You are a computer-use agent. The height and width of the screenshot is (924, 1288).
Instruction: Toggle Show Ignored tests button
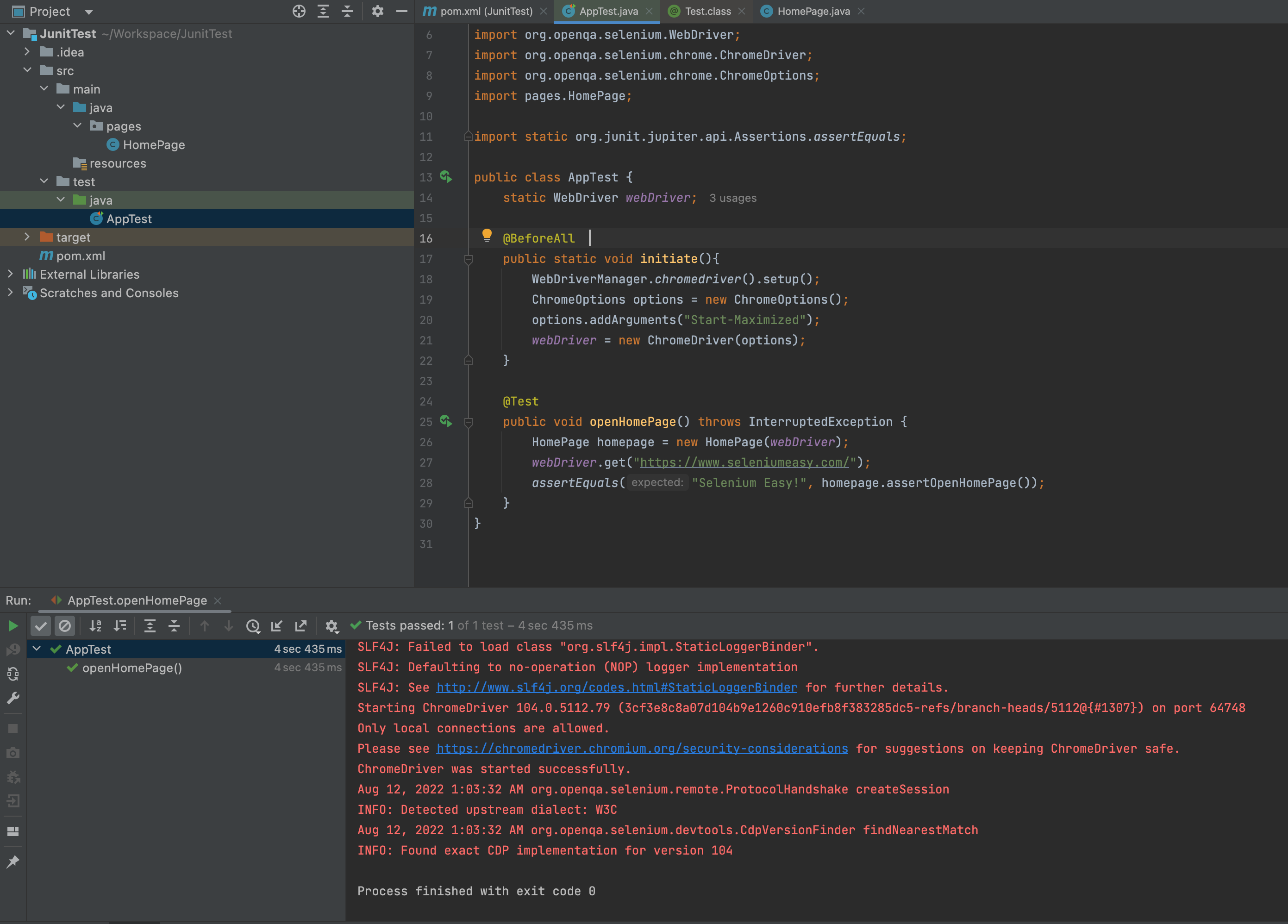click(65, 626)
